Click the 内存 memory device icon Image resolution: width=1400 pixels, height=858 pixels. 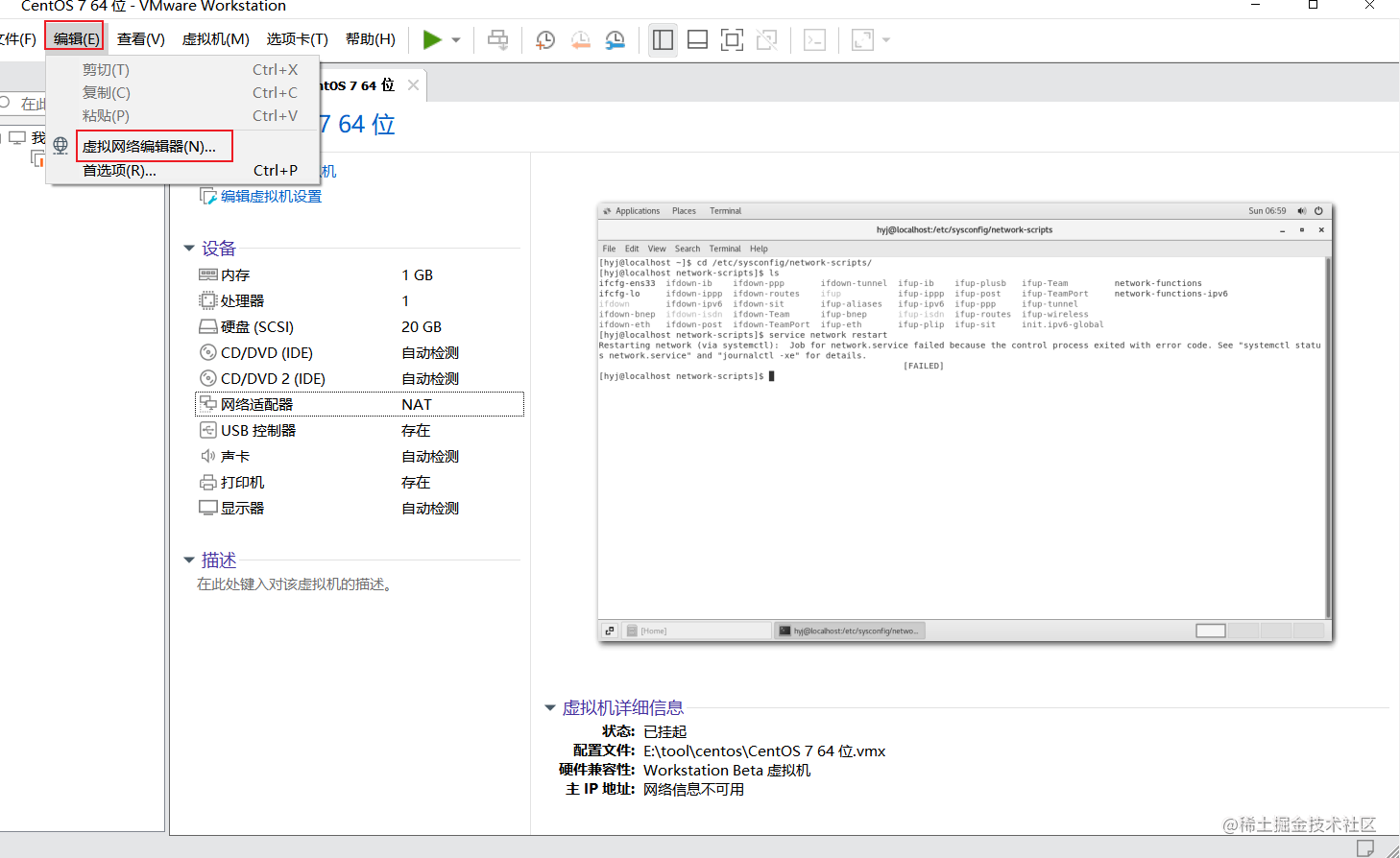point(208,274)
